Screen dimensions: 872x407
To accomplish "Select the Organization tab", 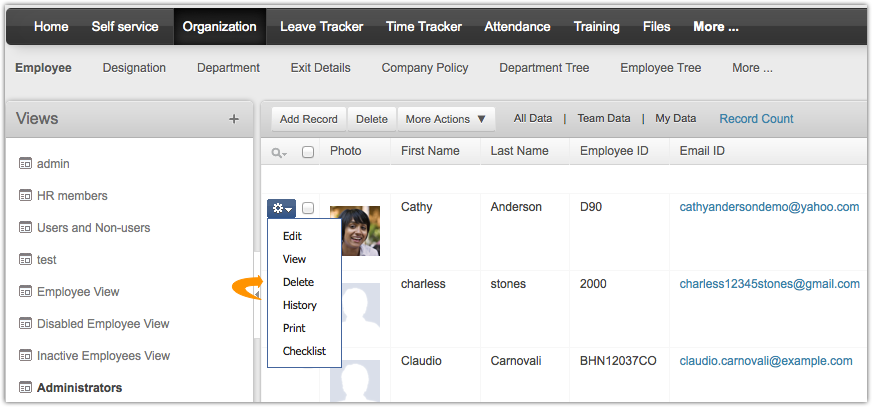I will pos(220,27).
